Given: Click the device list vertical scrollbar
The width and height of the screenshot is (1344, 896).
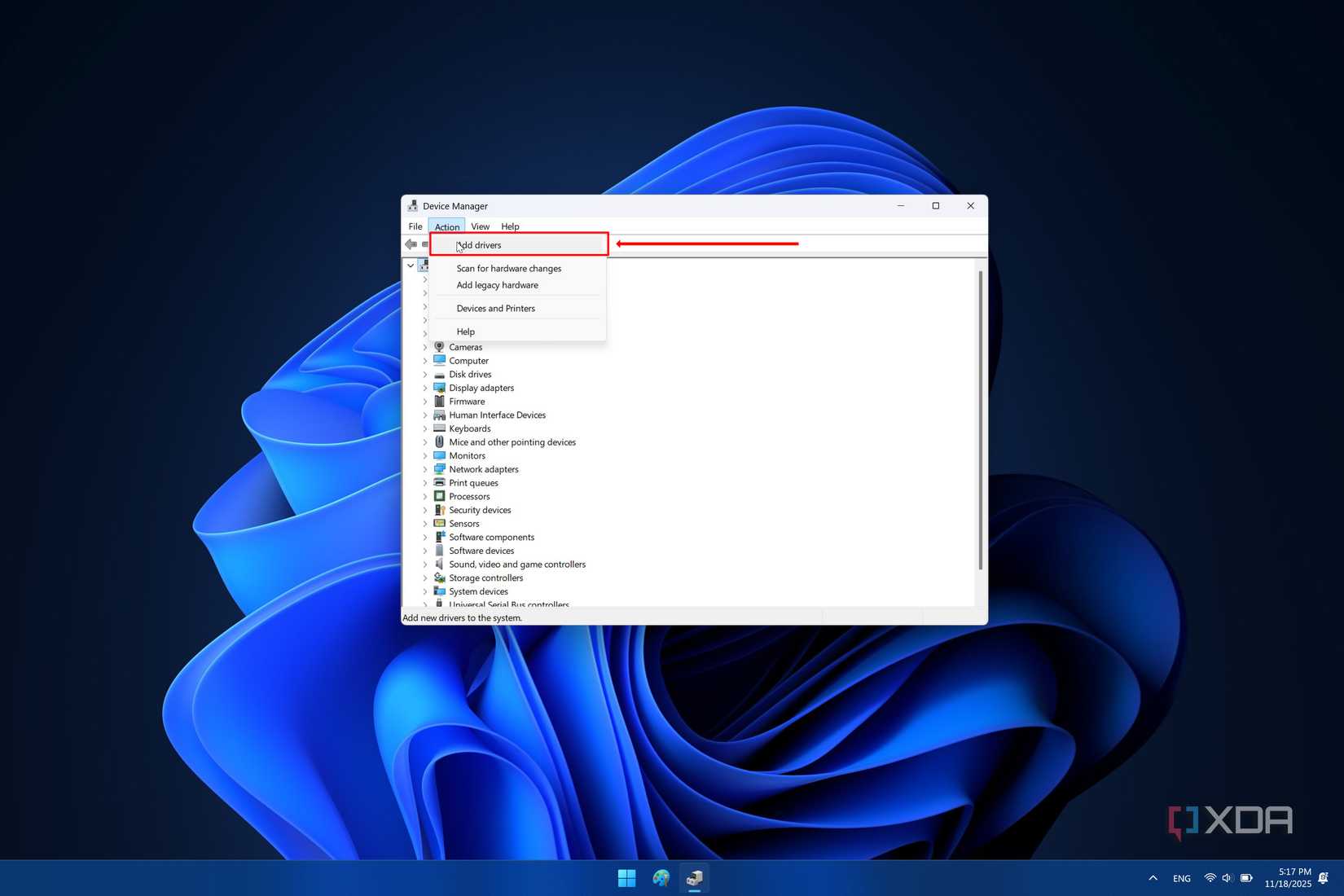Looking at the screenshot, I should click(981, 420).
